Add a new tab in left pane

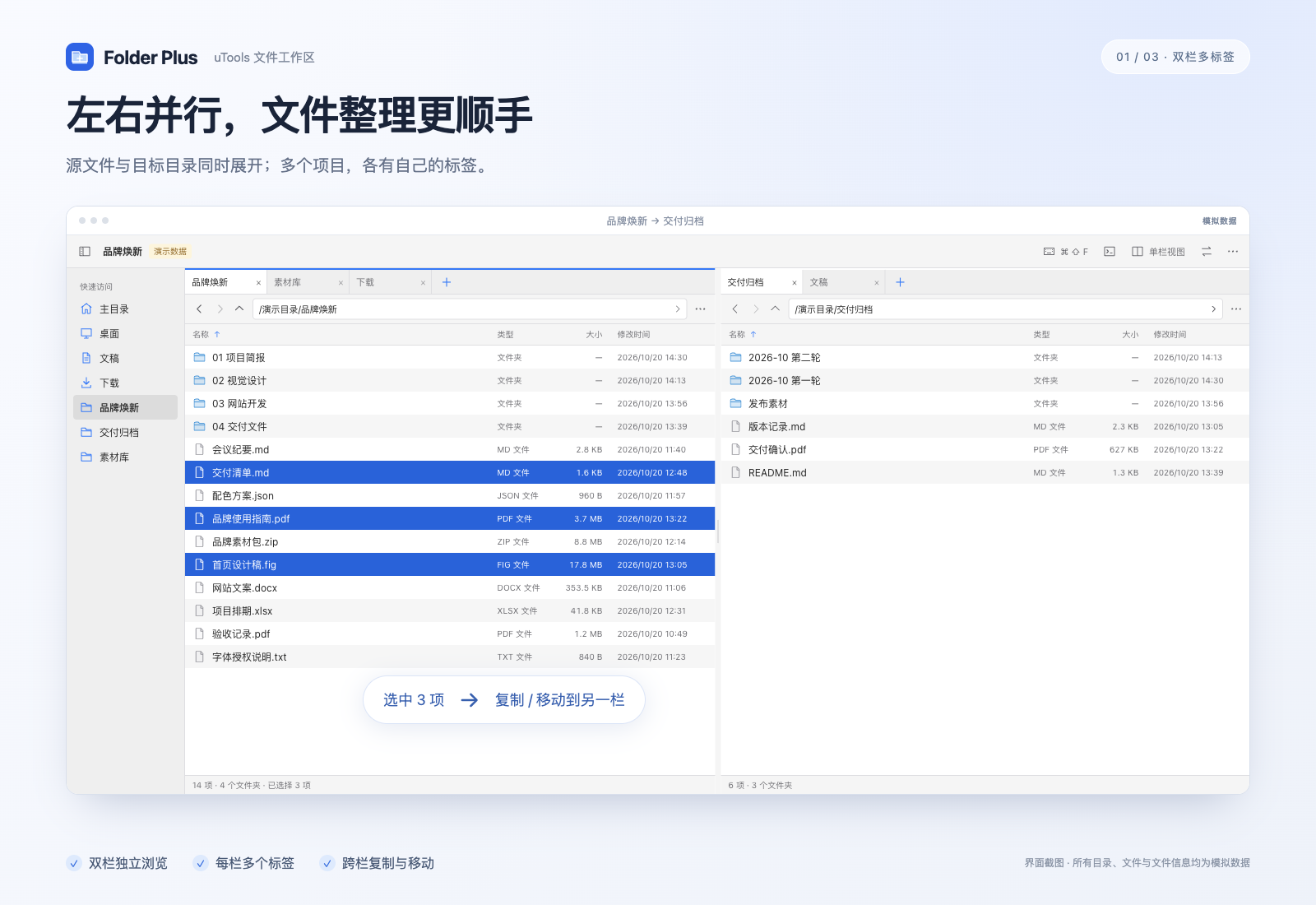pos(447,282)
